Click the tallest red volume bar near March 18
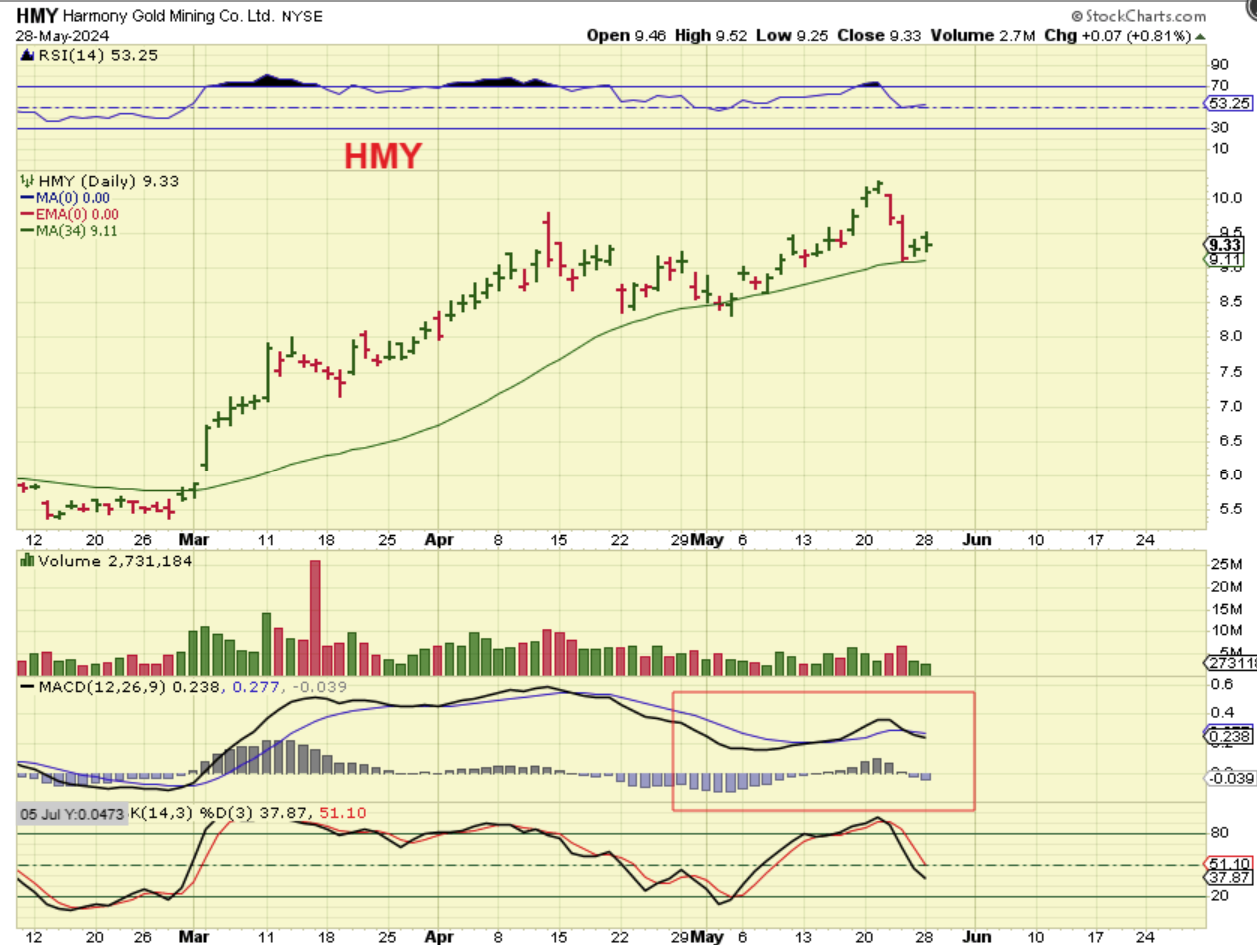Viewport: 1257px width, 945px height. [315, 618]
